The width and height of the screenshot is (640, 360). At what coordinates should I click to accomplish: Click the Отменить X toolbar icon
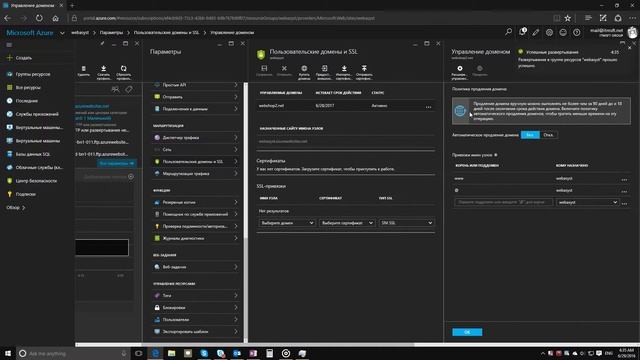284,68
